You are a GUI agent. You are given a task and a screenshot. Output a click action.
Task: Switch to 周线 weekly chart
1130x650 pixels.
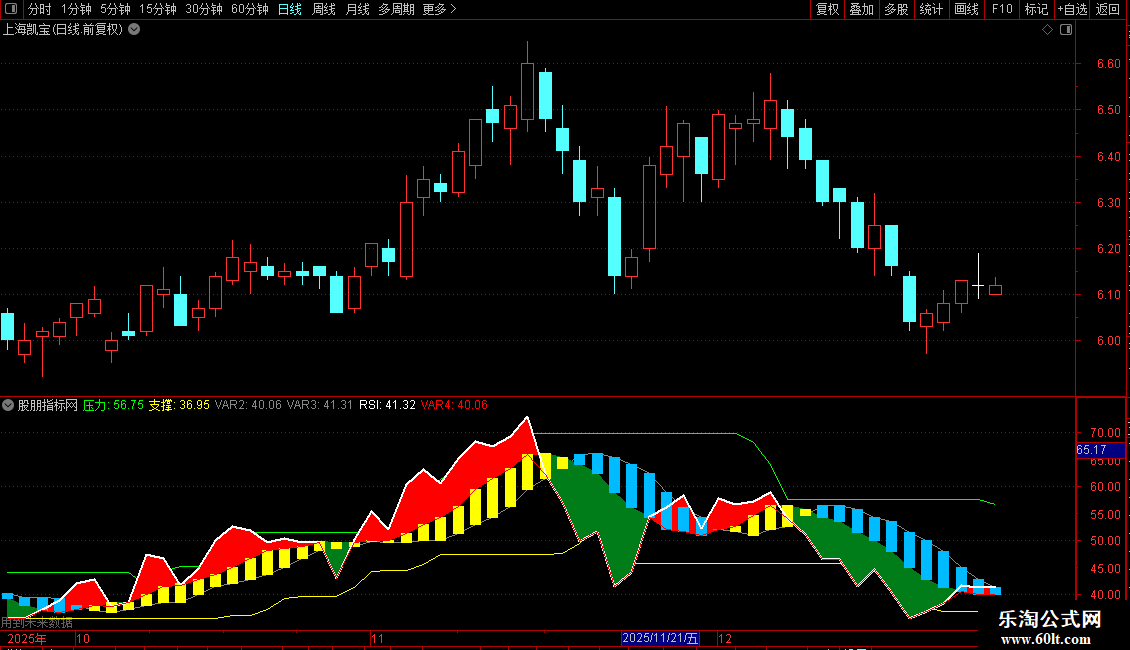pos(324,9)
